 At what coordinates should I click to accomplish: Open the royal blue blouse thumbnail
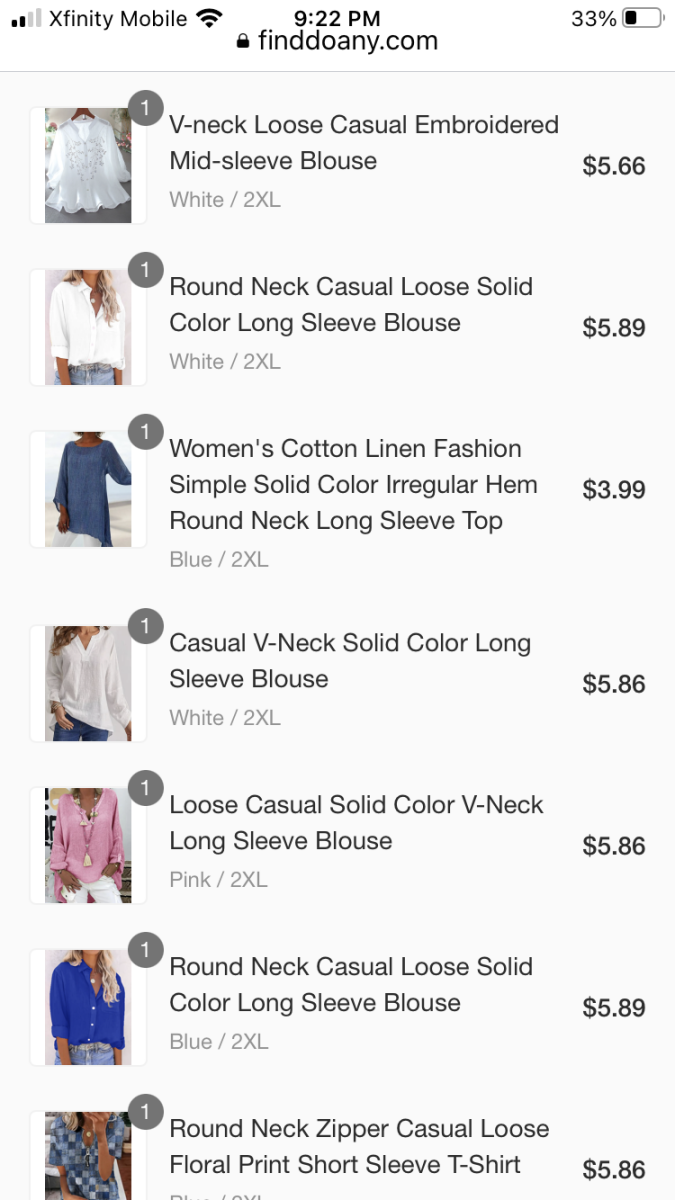pyautogui.click(x=88, y=1008)
